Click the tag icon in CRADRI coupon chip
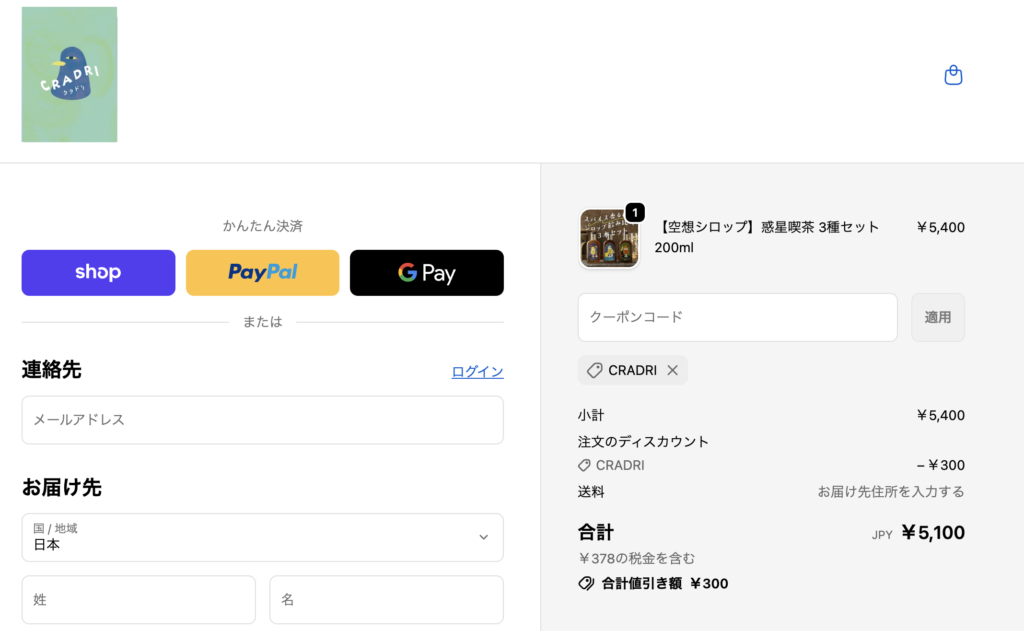 595,370
